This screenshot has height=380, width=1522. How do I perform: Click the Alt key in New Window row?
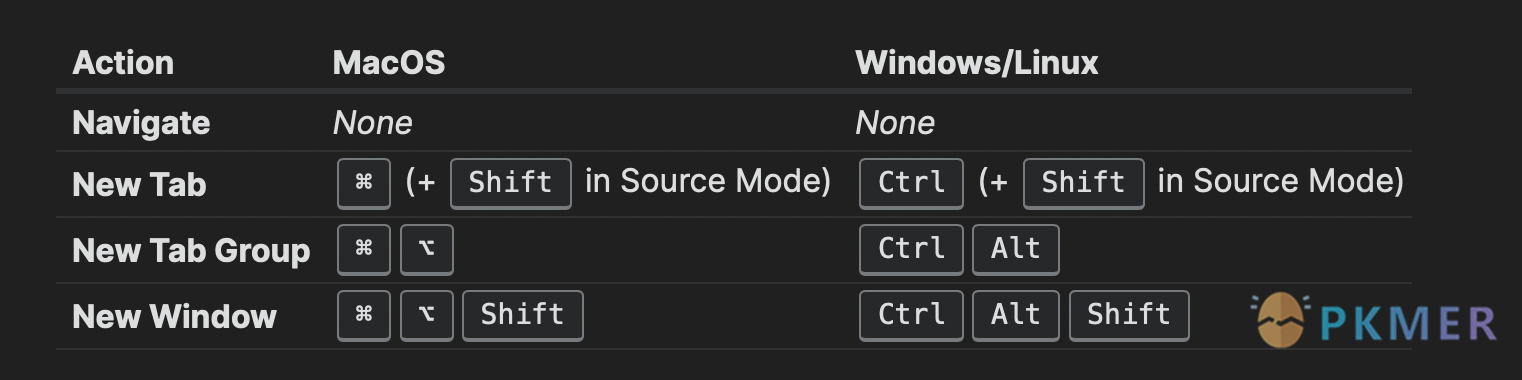pos(1016,315)
